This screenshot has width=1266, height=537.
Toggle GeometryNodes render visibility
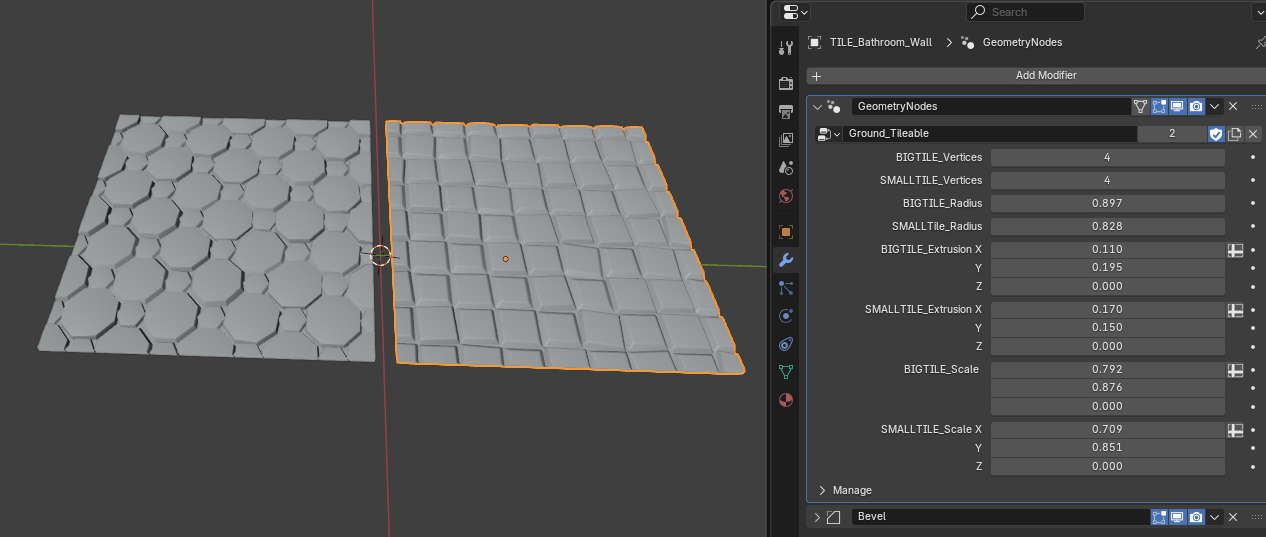pyautogui.click(x=1196, y=106)
